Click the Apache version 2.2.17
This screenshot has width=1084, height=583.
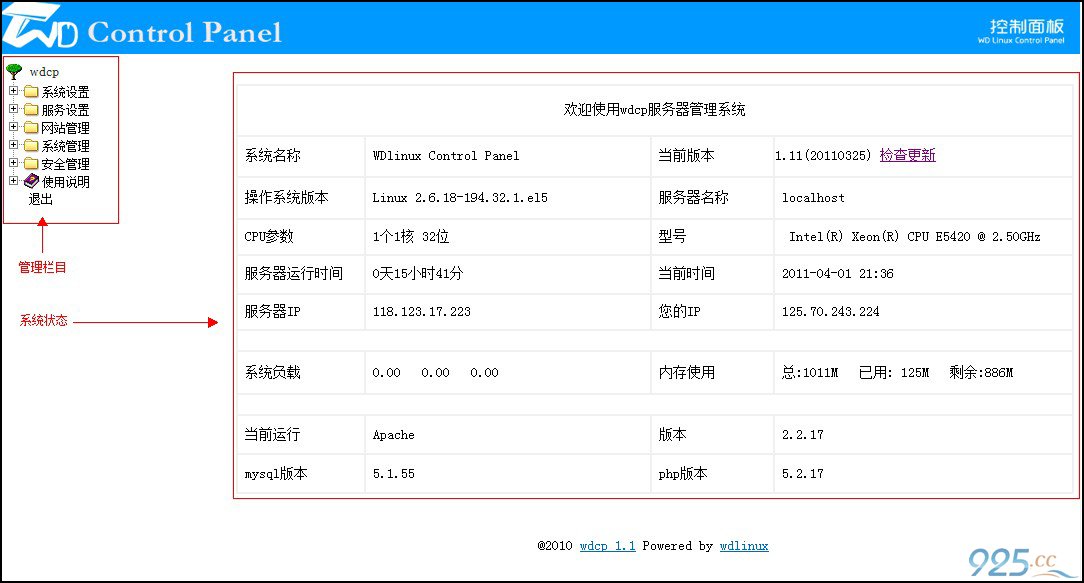click(803, 434)
